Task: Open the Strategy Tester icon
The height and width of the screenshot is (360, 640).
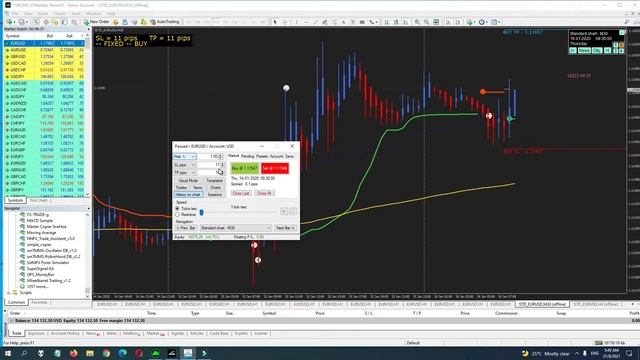Action: tap(74, 22)
